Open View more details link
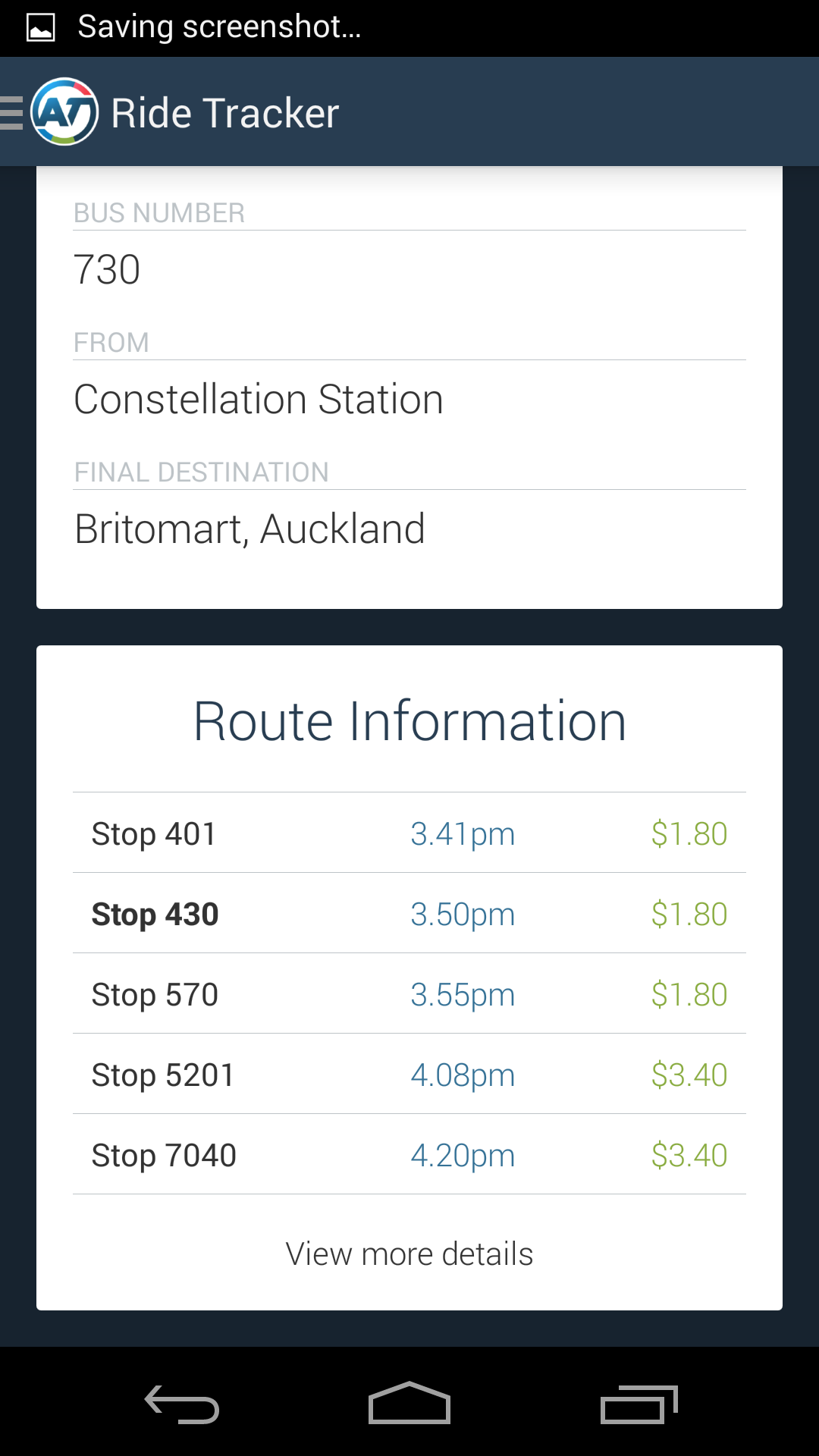The image size is (819, 1456). 409,1254
